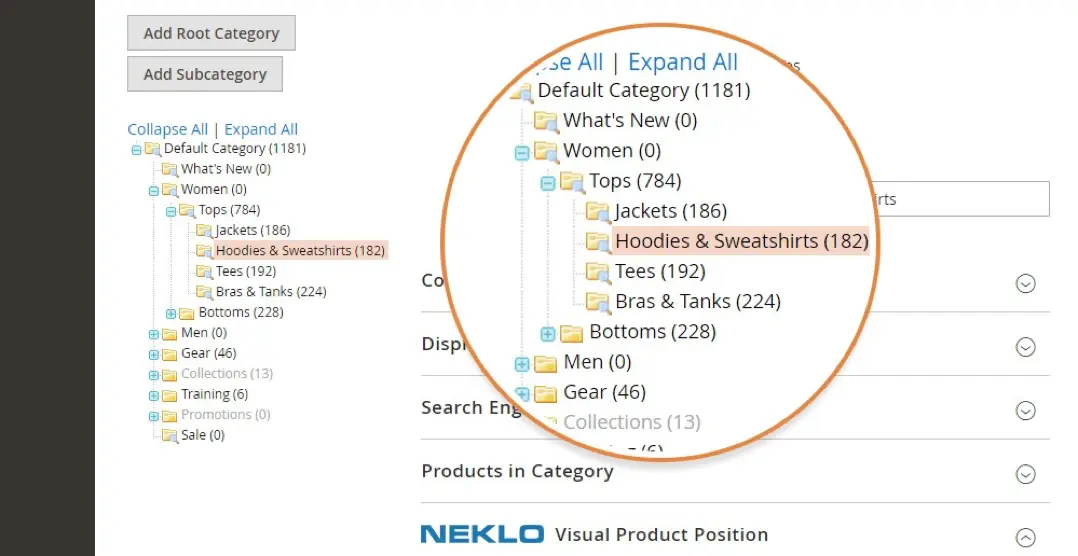Viewport: 1078px width, 556px height.
Task: Expand the Products in Category section
Action: click(1025, 474)
